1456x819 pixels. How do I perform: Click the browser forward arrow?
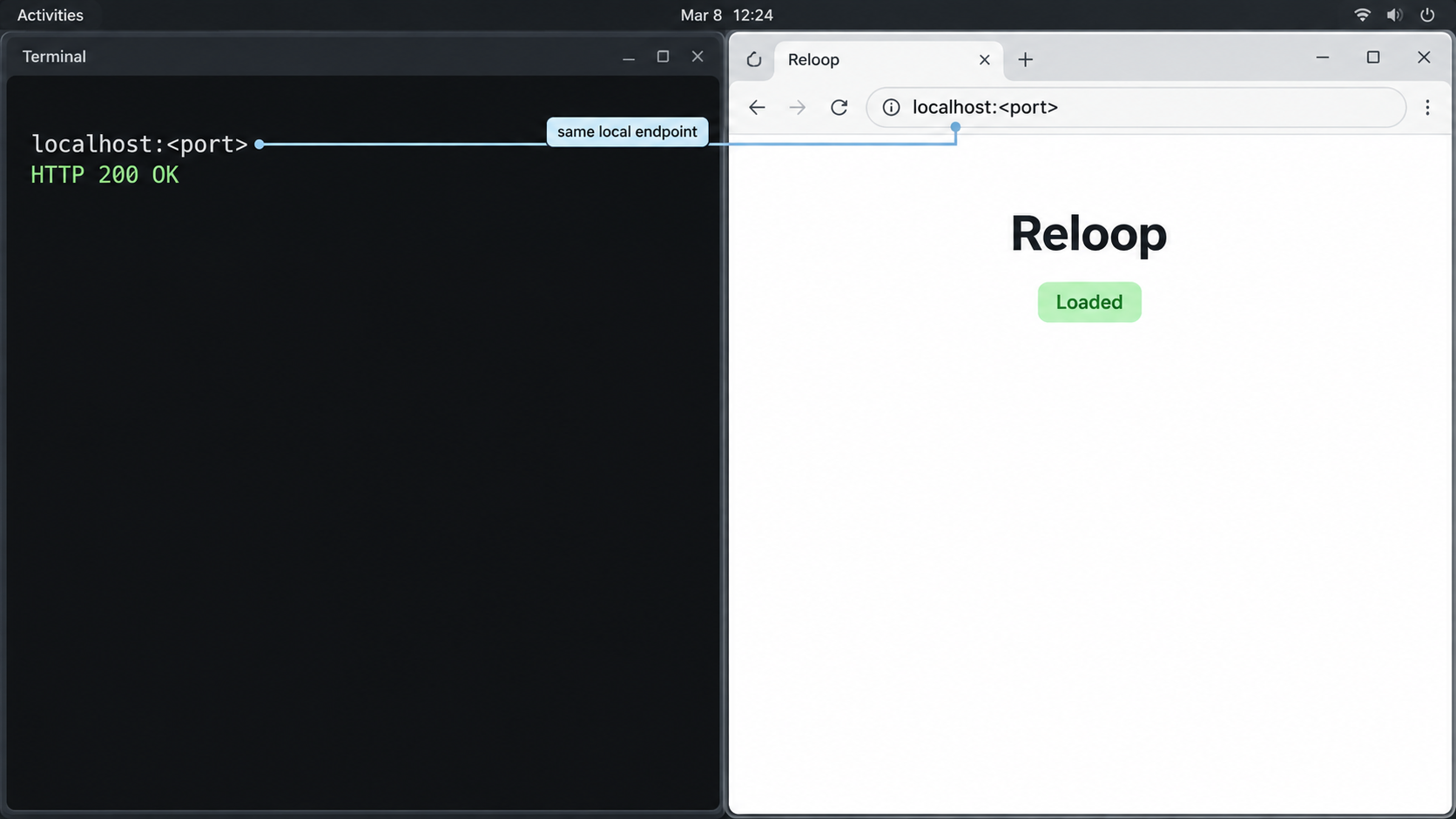(x=797, y=107)
